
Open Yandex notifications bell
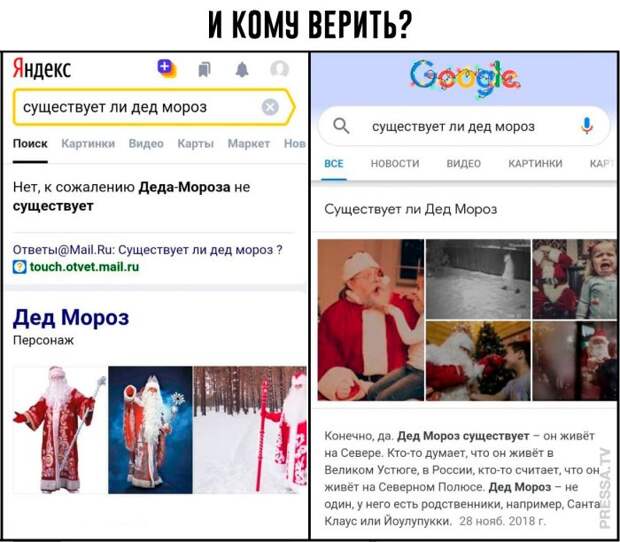click(242, 70)
